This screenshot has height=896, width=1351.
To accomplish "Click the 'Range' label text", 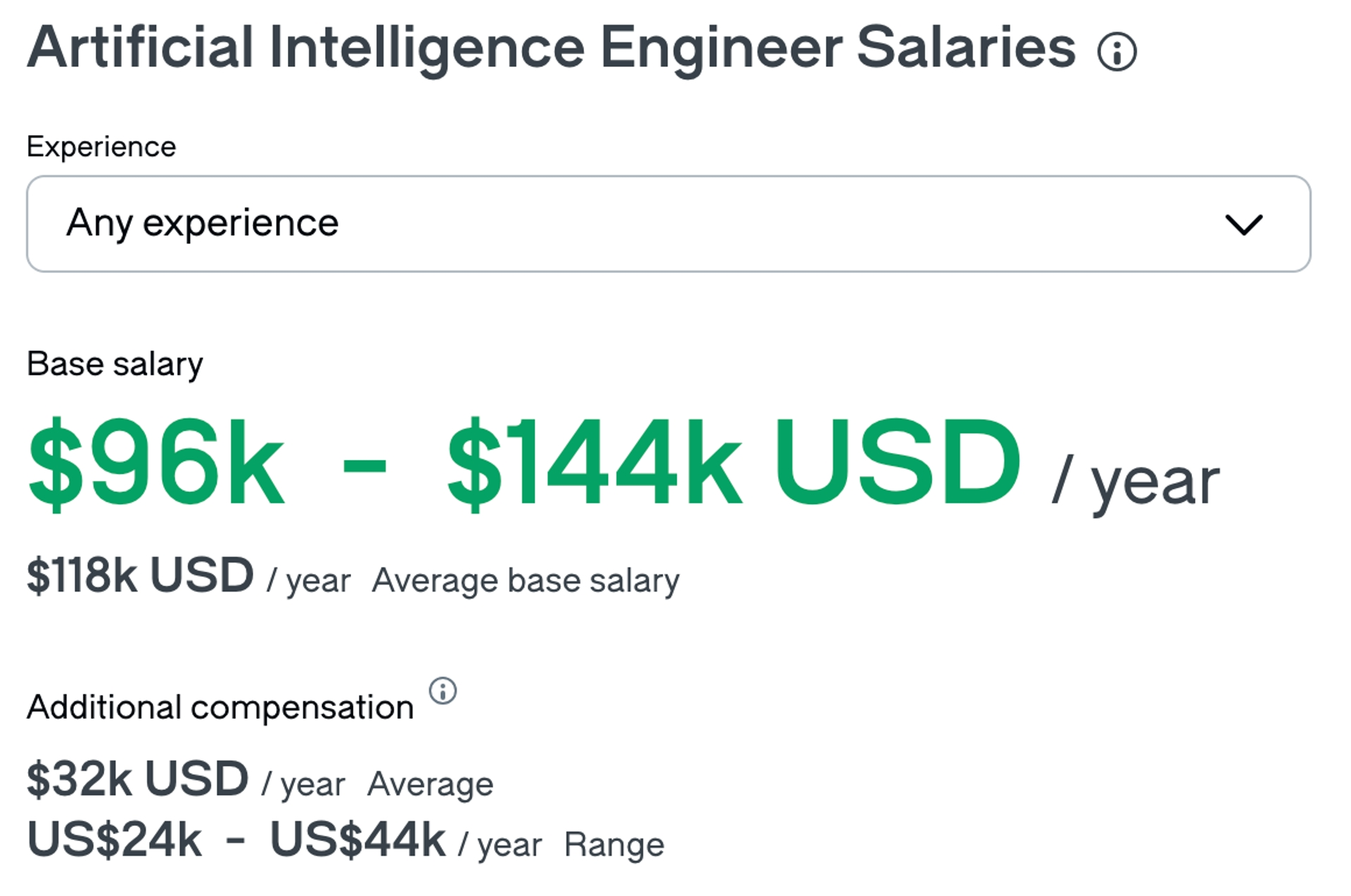I will point(614,845).
